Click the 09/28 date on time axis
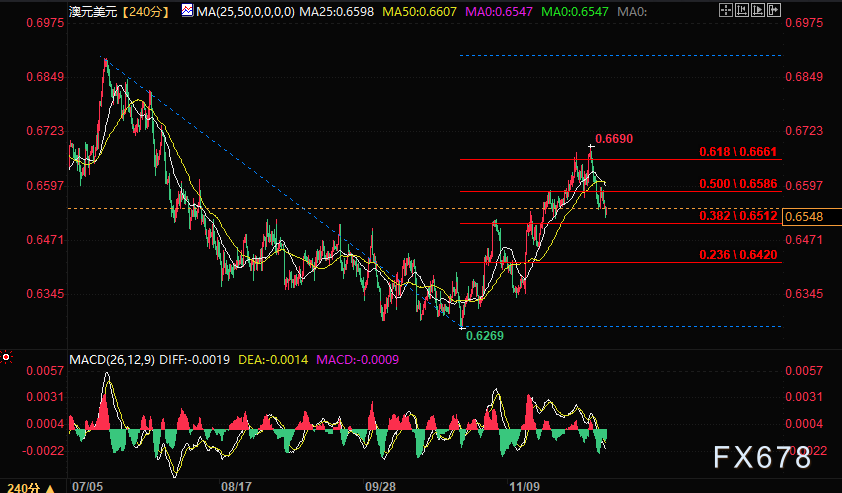The width and height of the screenshot is (842, 493). (380, 487)
